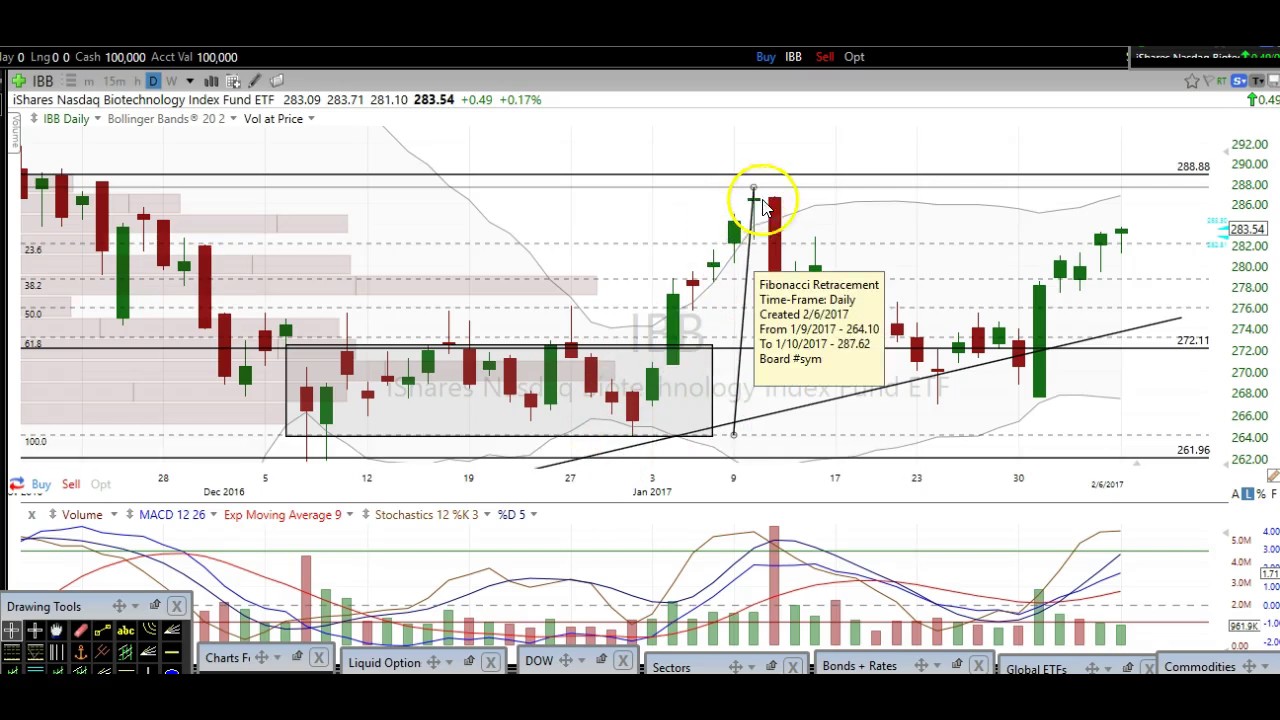Screen dimensions: 1280x720
Task: Toggle the 15m time frame
Action: point(114,81)
